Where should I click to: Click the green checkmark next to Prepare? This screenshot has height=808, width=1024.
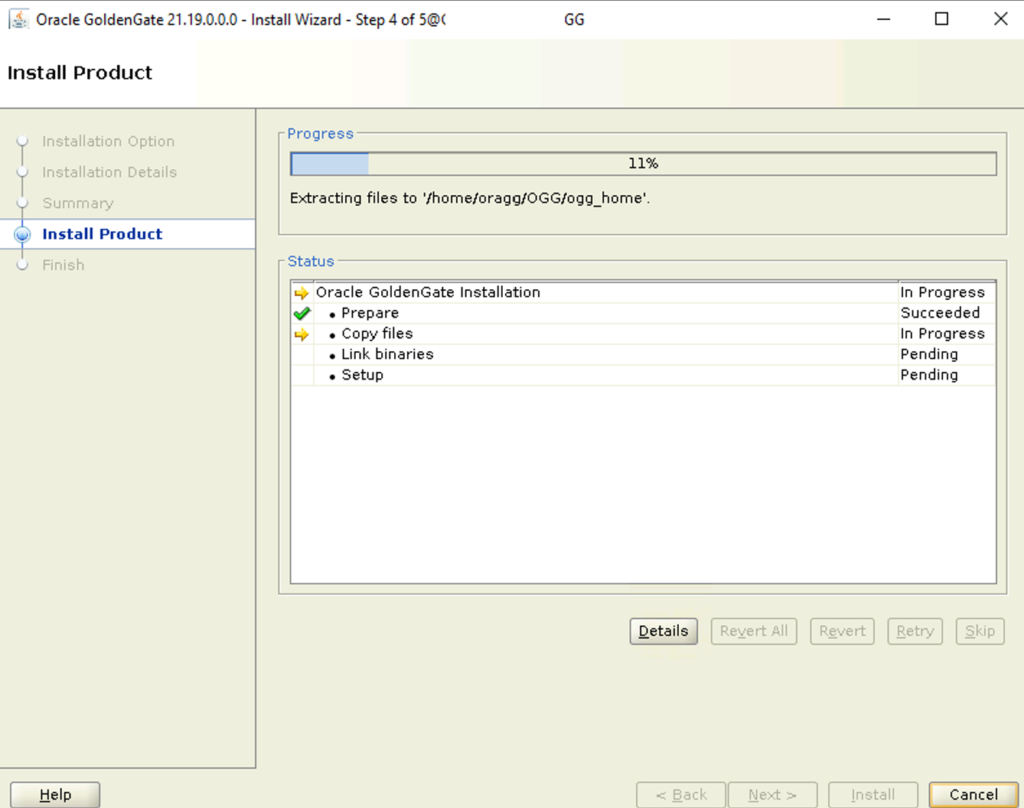pyautogui.click(x=301, y=314)
